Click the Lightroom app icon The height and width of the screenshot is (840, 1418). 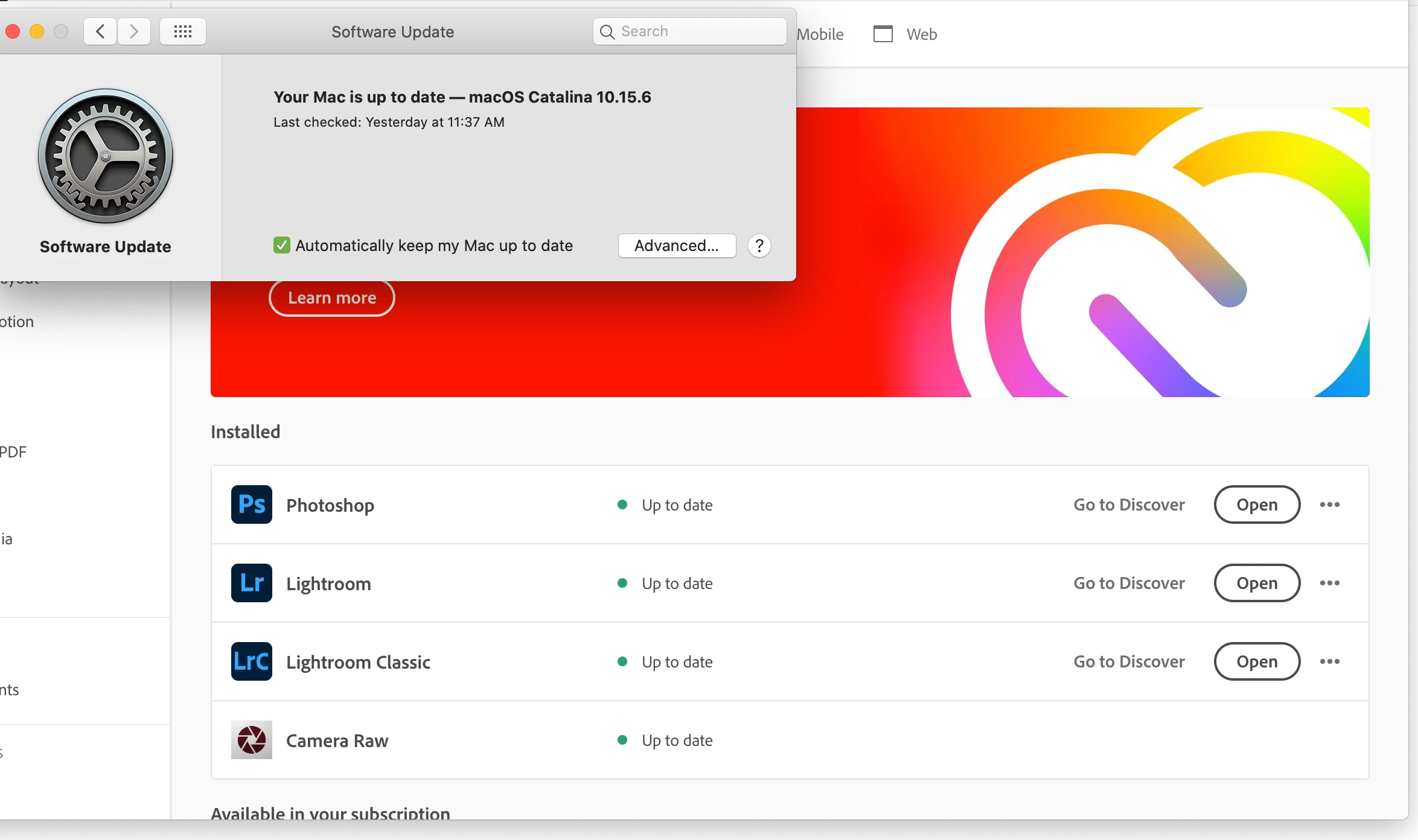tap(251, 583)
